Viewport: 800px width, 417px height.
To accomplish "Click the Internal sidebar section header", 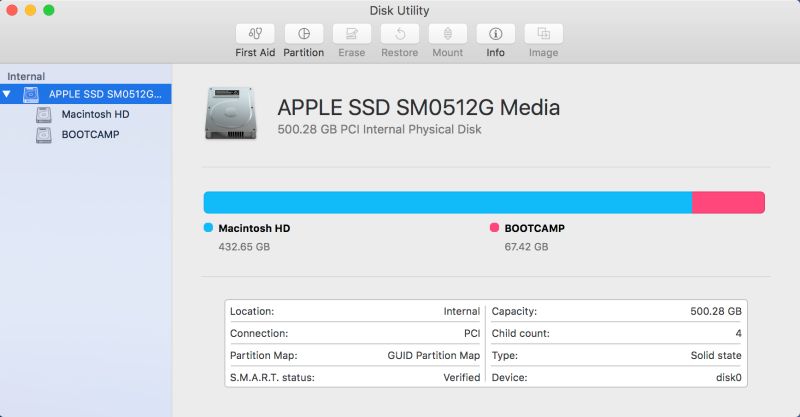I will [26, 77].
